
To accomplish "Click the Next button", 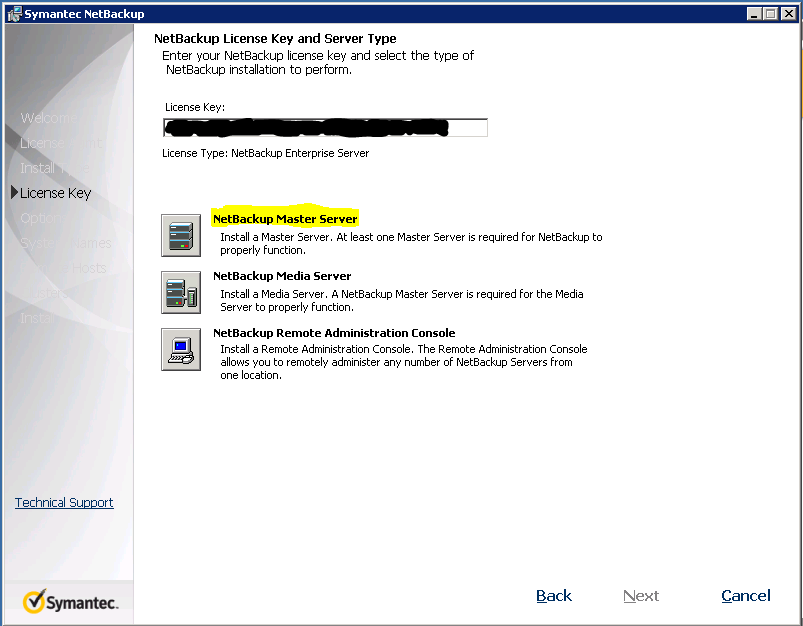I will 641,596.
